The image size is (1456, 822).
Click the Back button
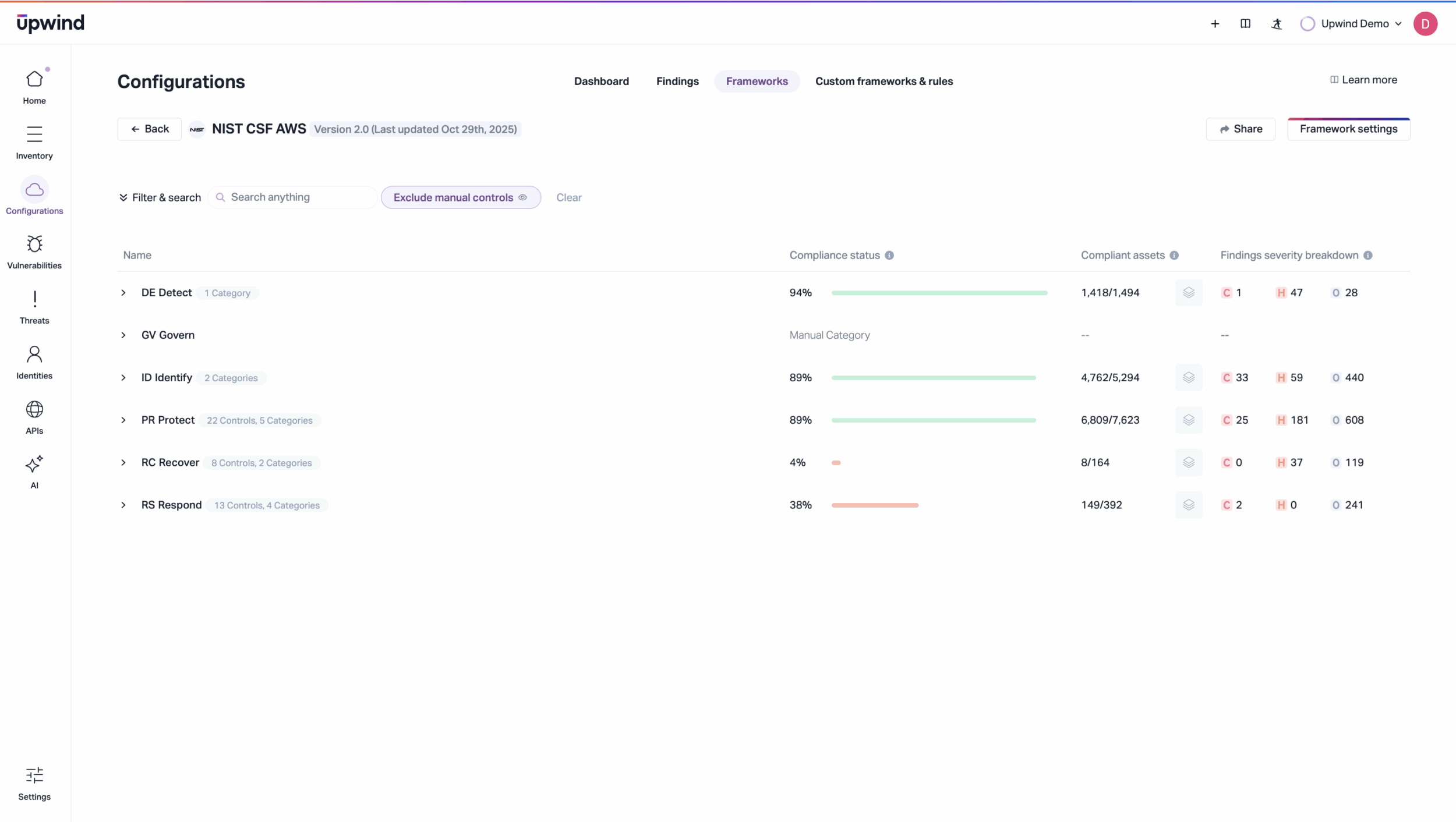pyautogui.click(x=150, y=129)
